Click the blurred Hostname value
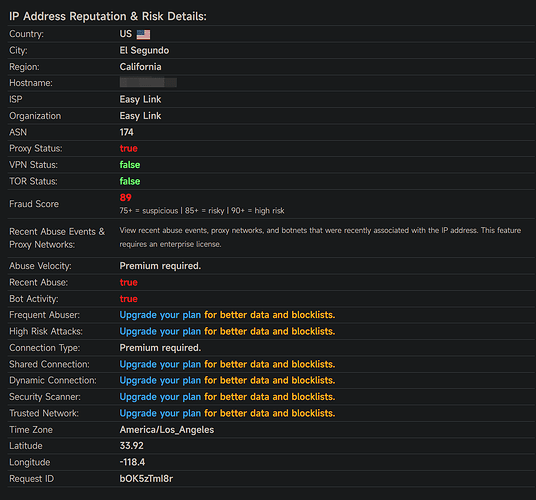This screenshot has height=500, width=536. tap(148, 83)
